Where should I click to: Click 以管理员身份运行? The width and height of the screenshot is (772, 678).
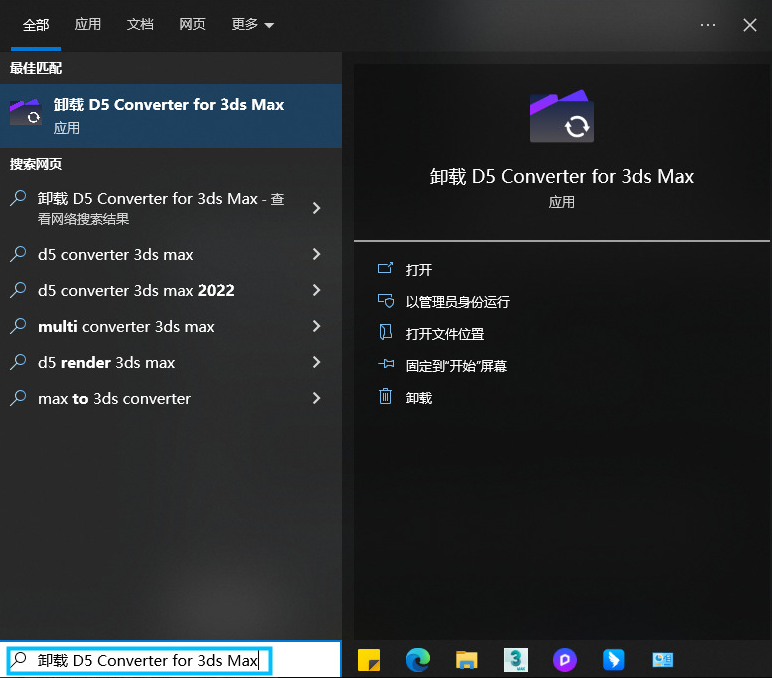[457, 302]
